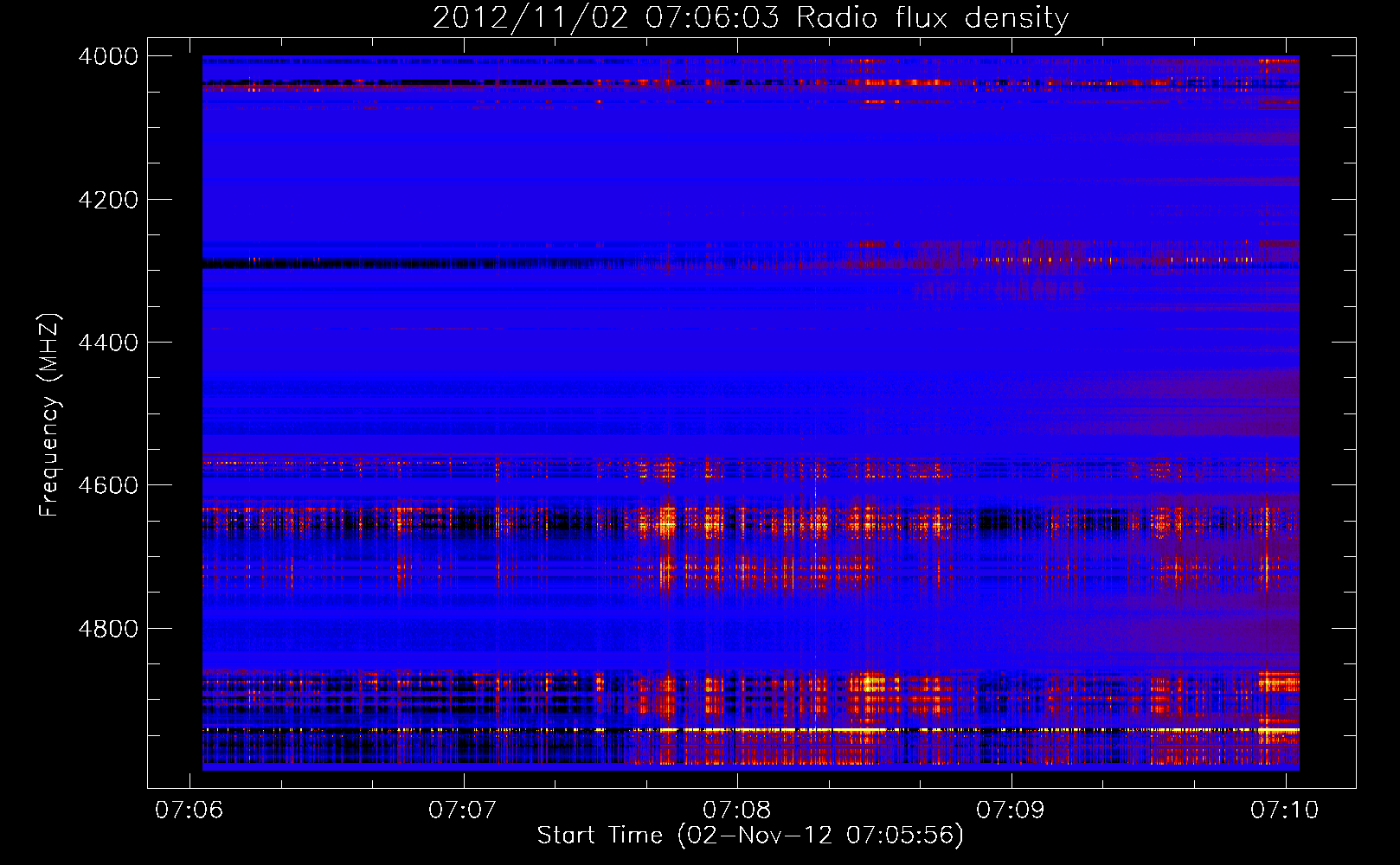Screen dimensions: 1400x865
Task: Click the 4200 frequency tick label
Action: pyautogui.click(x=108, y=200)
